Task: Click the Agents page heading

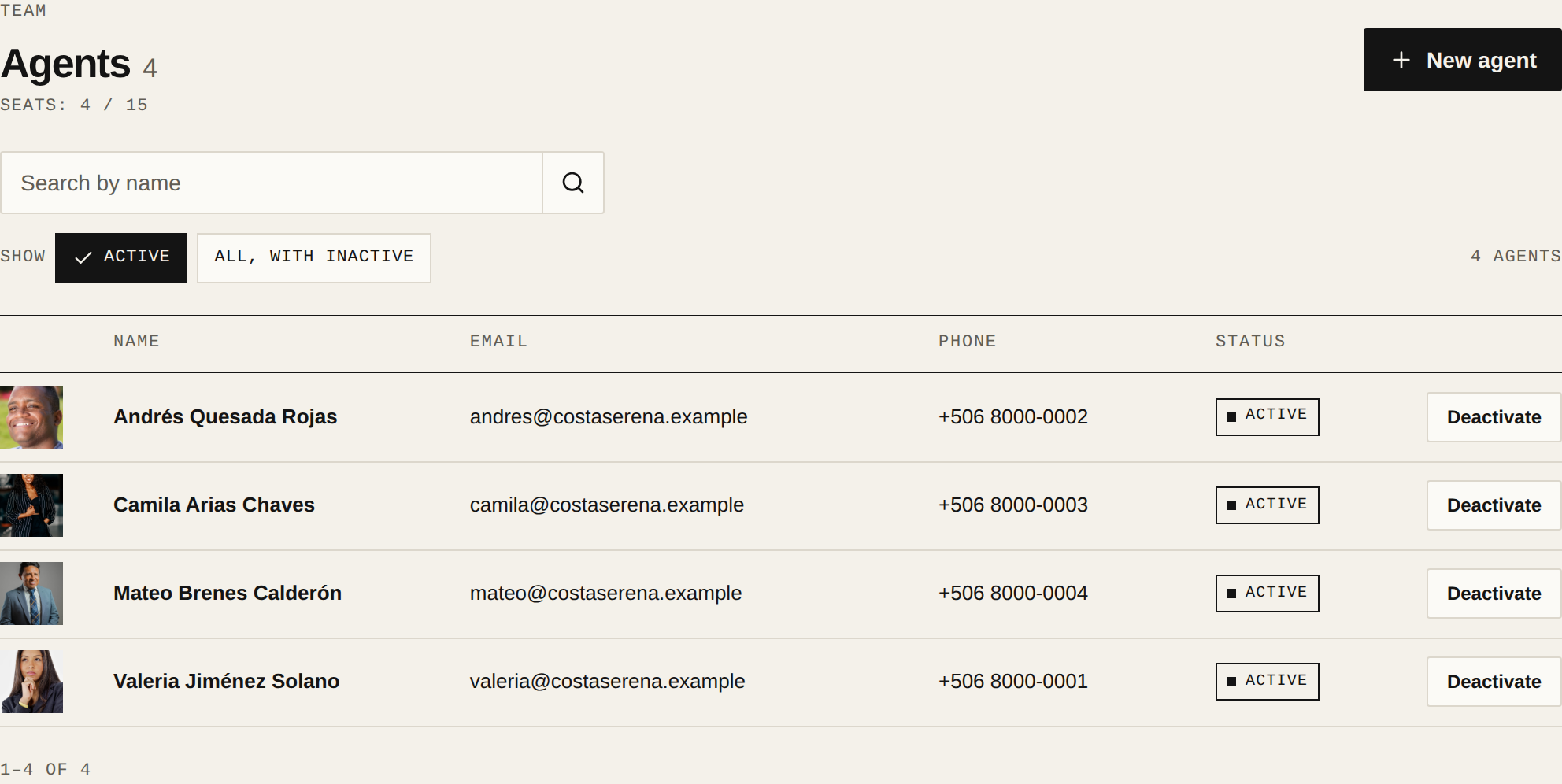Action: (66, 64)
